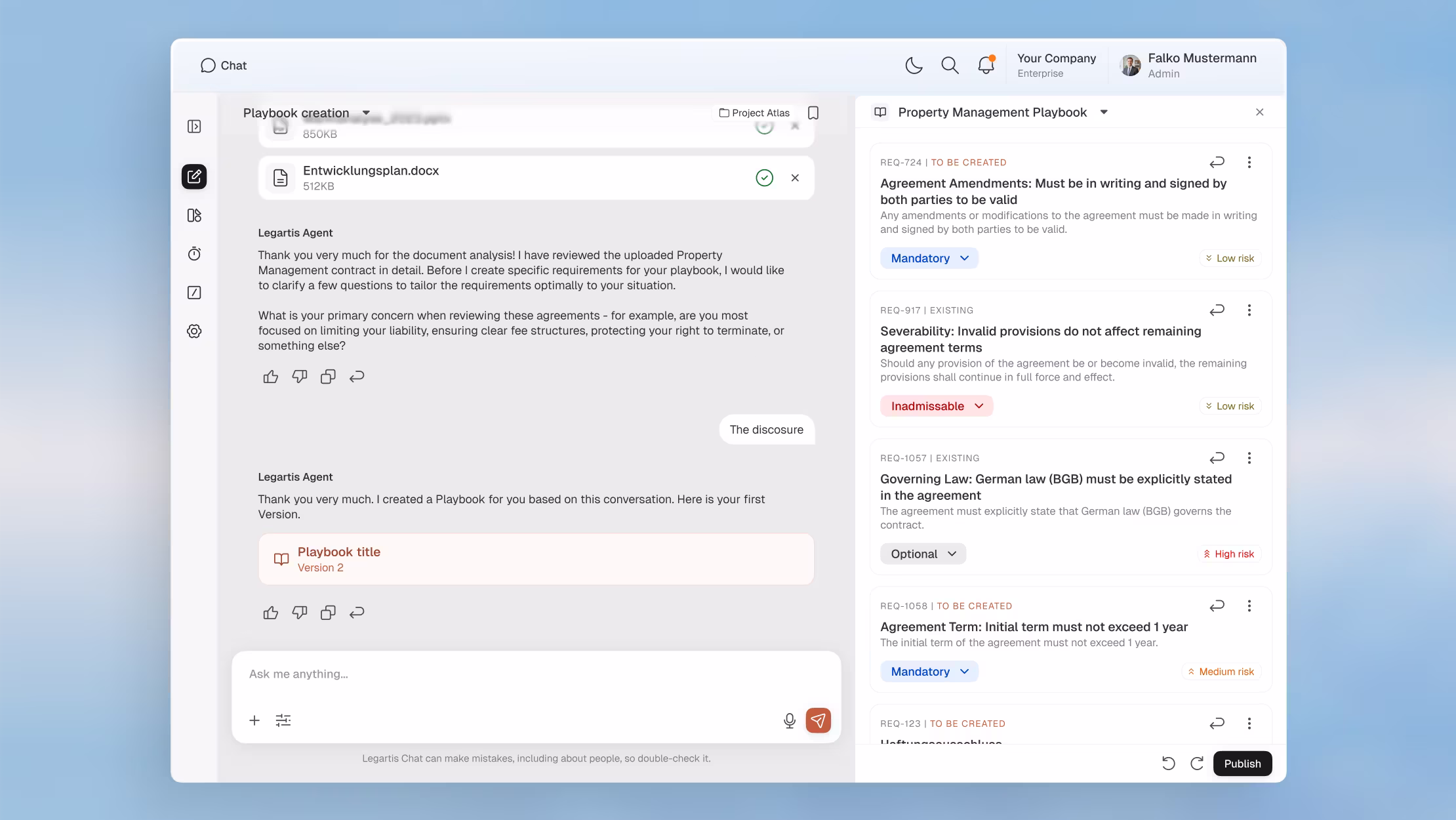Open more options menu for REQ-1058
1456x820 pixels.
click(1249, 606)
